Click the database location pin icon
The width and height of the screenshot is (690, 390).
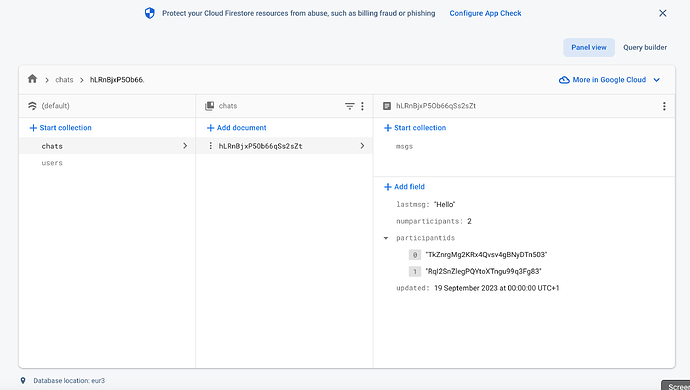23,380
